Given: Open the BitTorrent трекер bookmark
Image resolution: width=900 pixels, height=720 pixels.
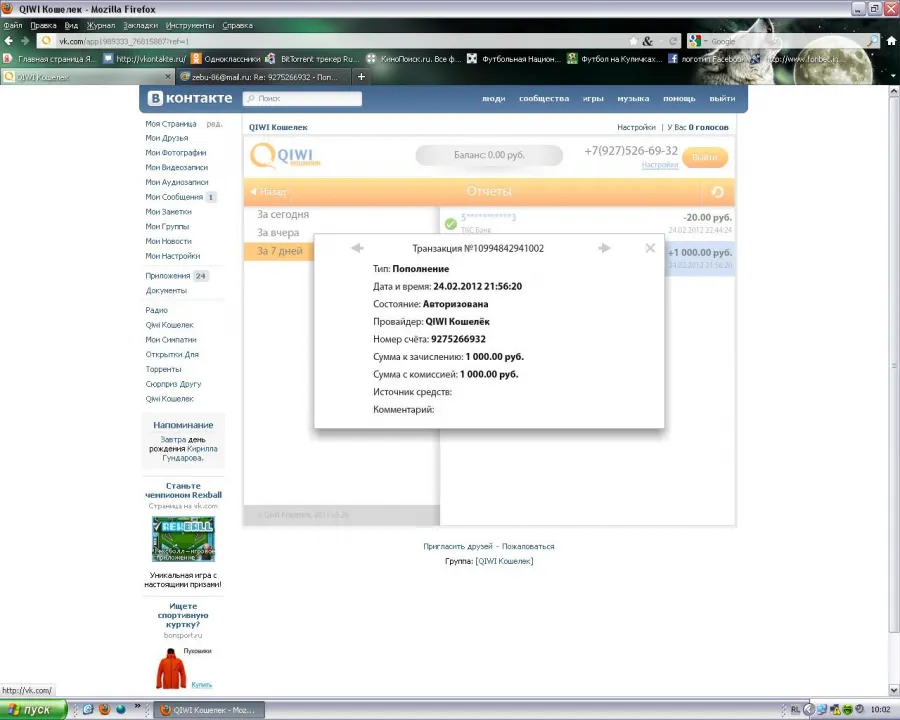Looking at the screenshot, I should (x=312, y=59).
